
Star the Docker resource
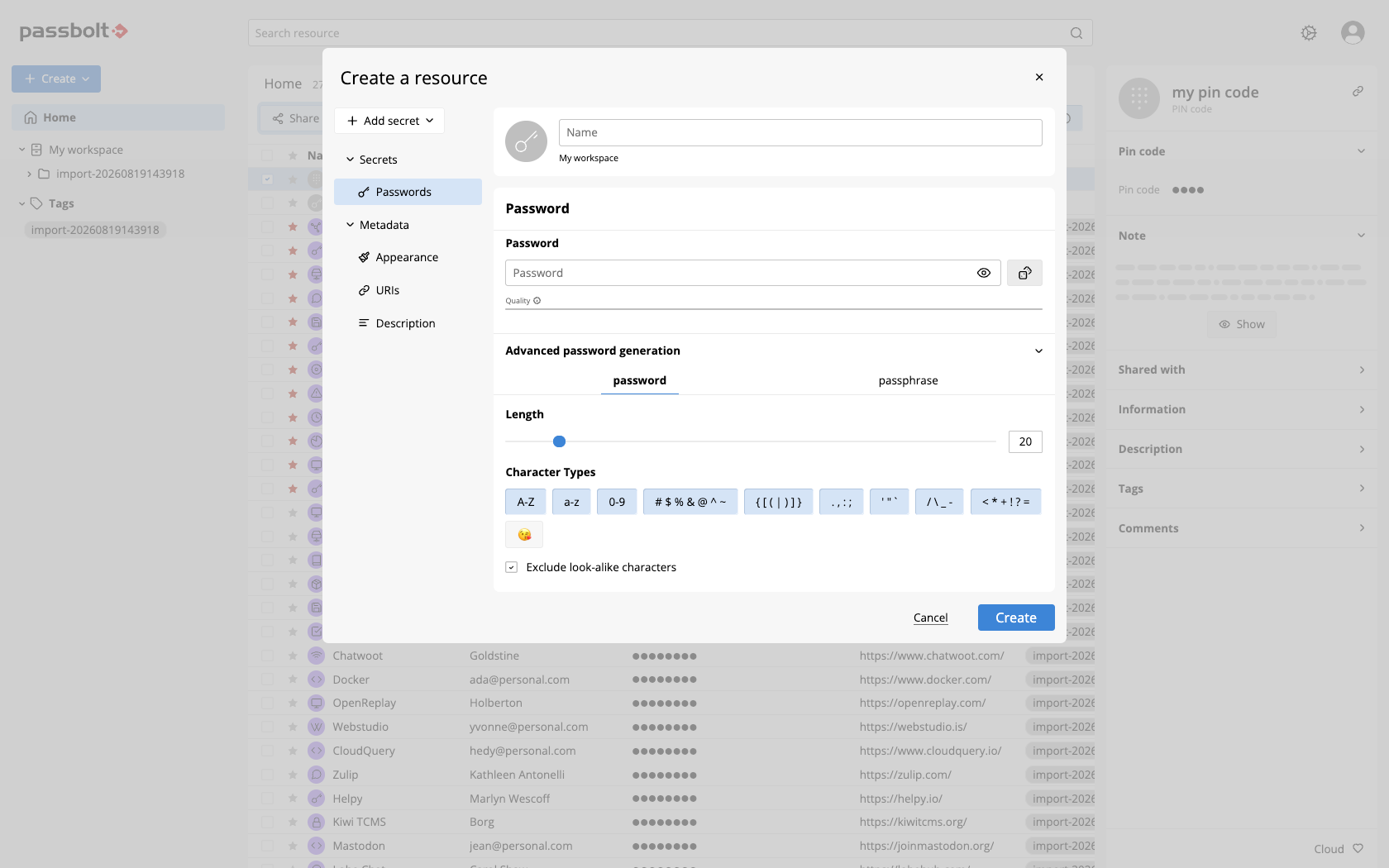293,680
